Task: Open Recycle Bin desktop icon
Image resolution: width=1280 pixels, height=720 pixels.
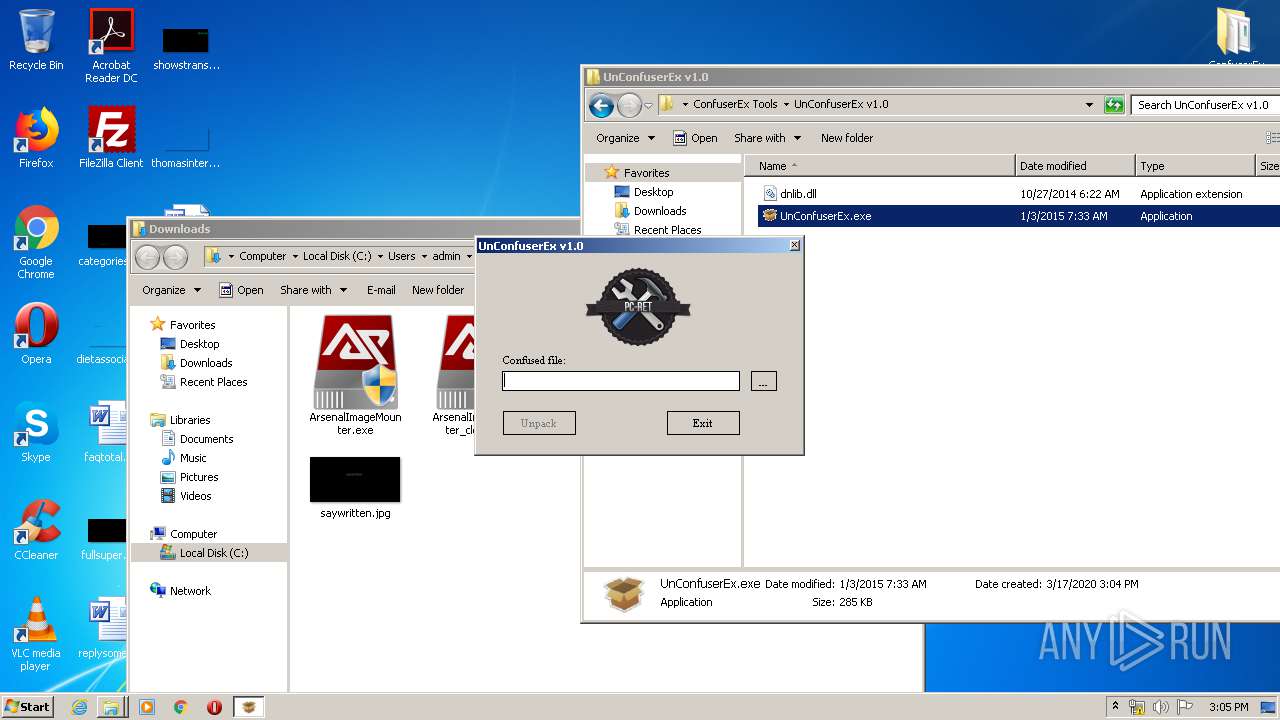Action: 36,40
